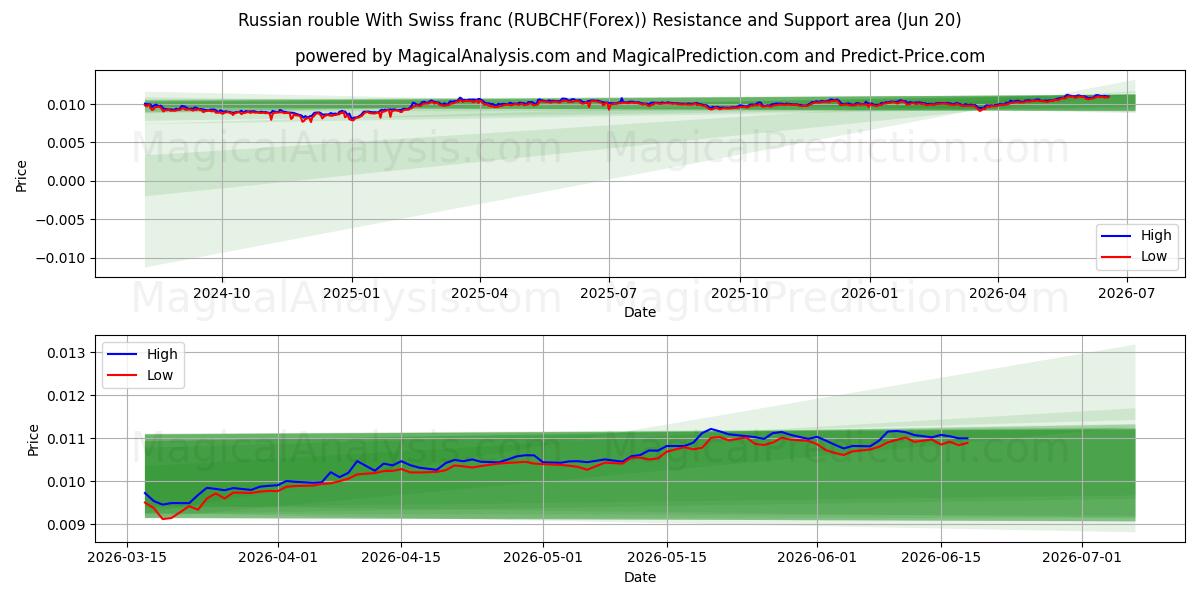
Task: Click the 2026-01 tick label
Action: click(870, 293)
